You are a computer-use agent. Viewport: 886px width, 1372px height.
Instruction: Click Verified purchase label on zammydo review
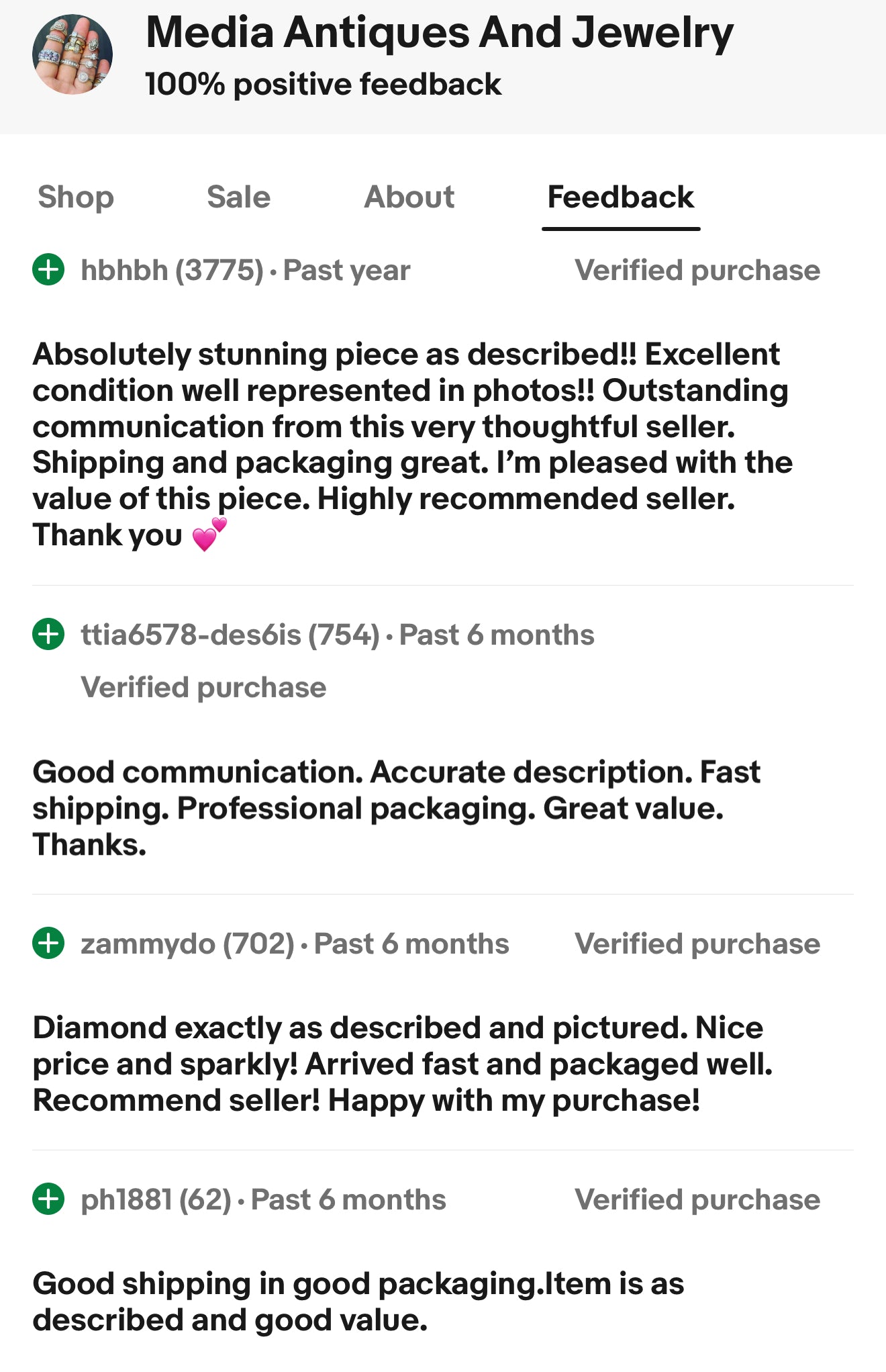(697, 944)
